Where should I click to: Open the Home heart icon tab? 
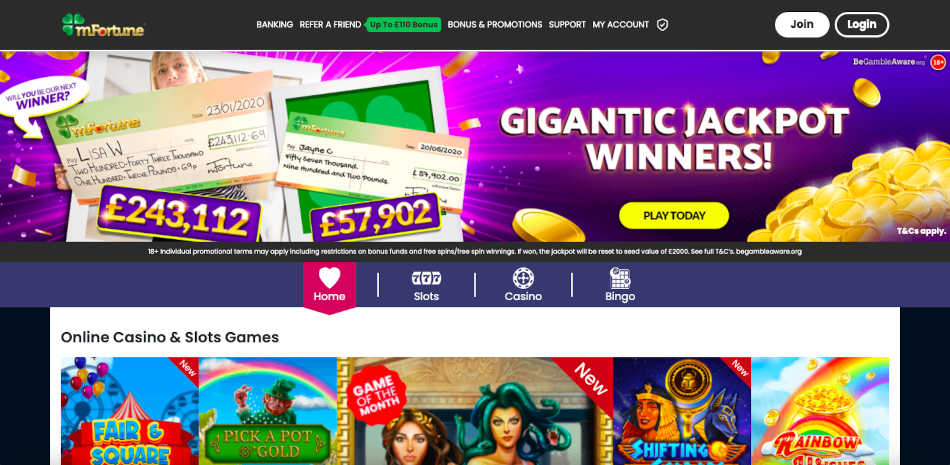(x=329, y=277)
